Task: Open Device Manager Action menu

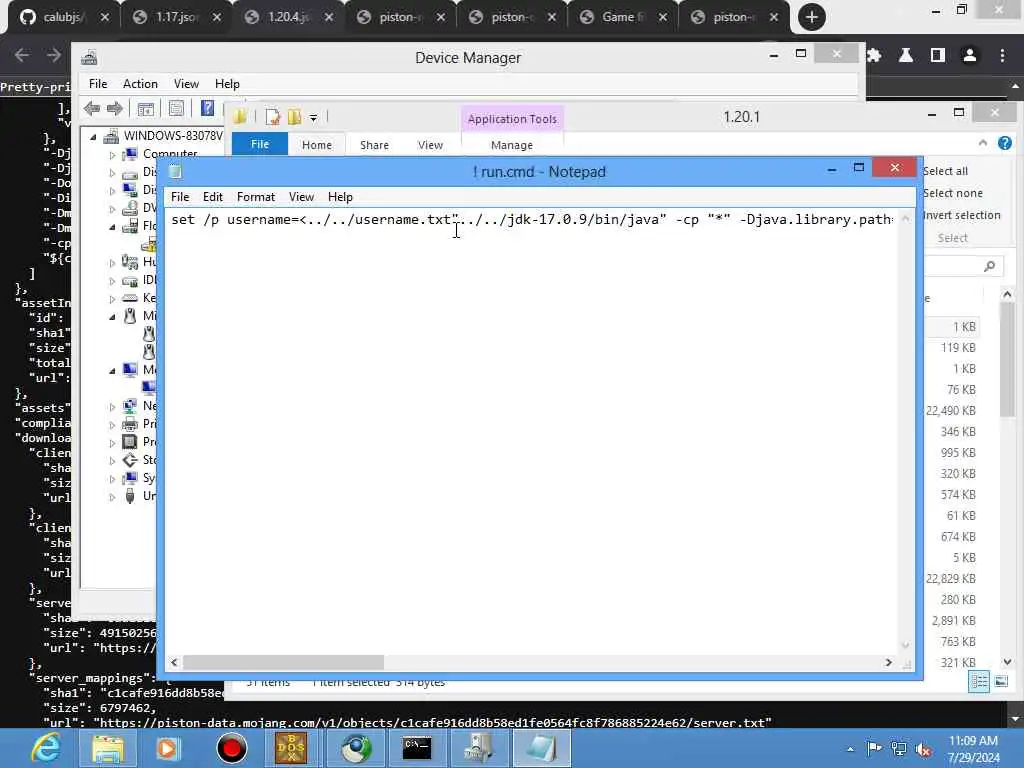Action: pyautogui.click(x=140, y=84)
